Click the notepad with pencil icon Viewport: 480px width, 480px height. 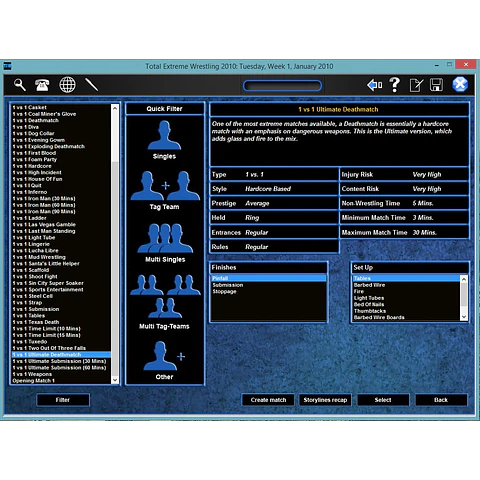click(416, 85)
